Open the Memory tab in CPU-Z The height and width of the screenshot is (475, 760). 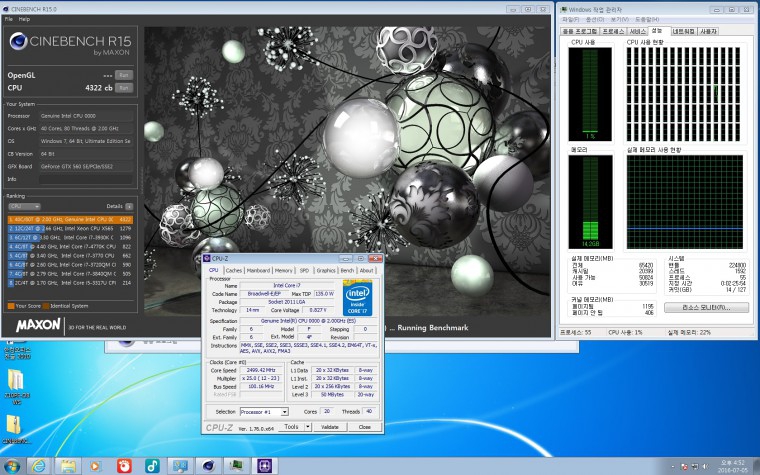pyautogui.click(x=284, y=270)
